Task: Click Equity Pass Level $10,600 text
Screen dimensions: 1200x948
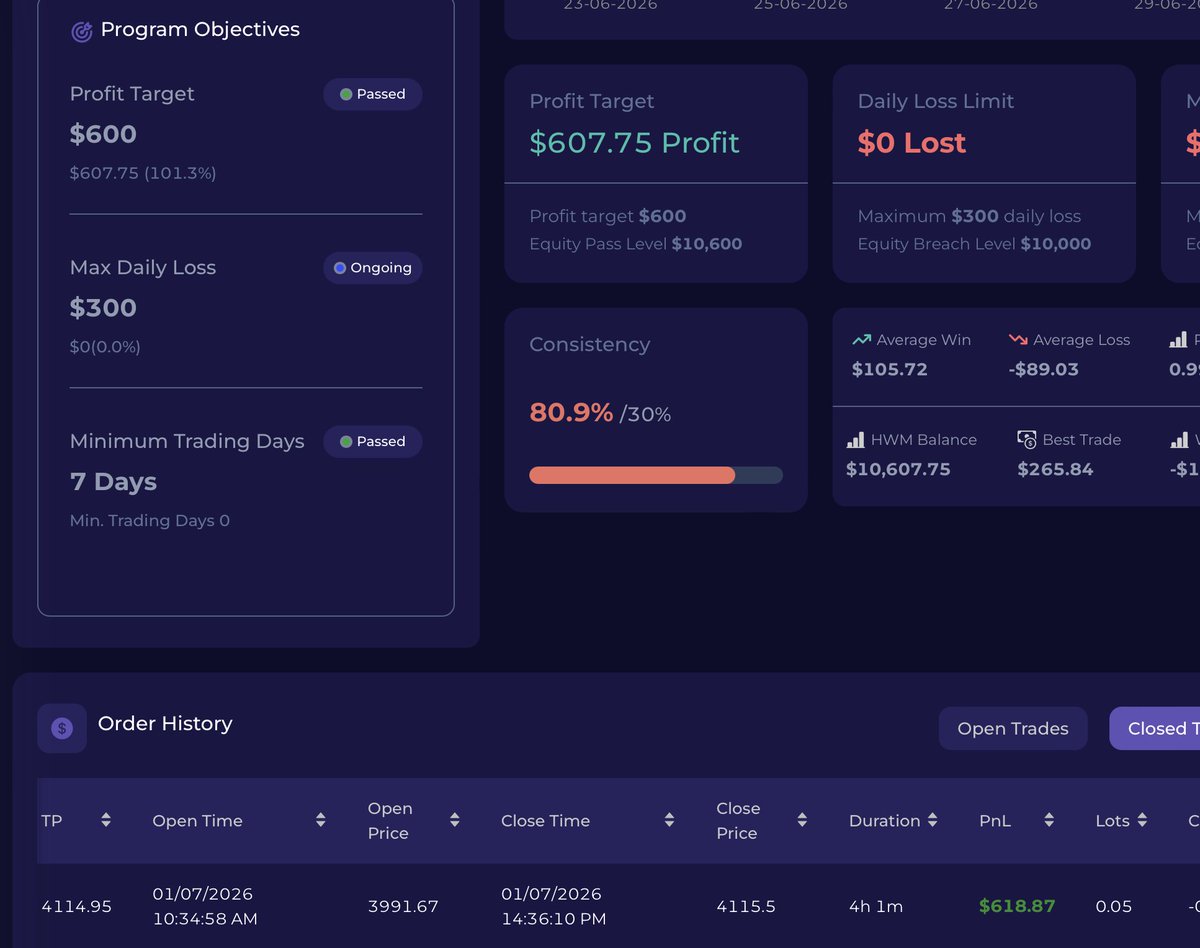Action: [x=636, y=244]
